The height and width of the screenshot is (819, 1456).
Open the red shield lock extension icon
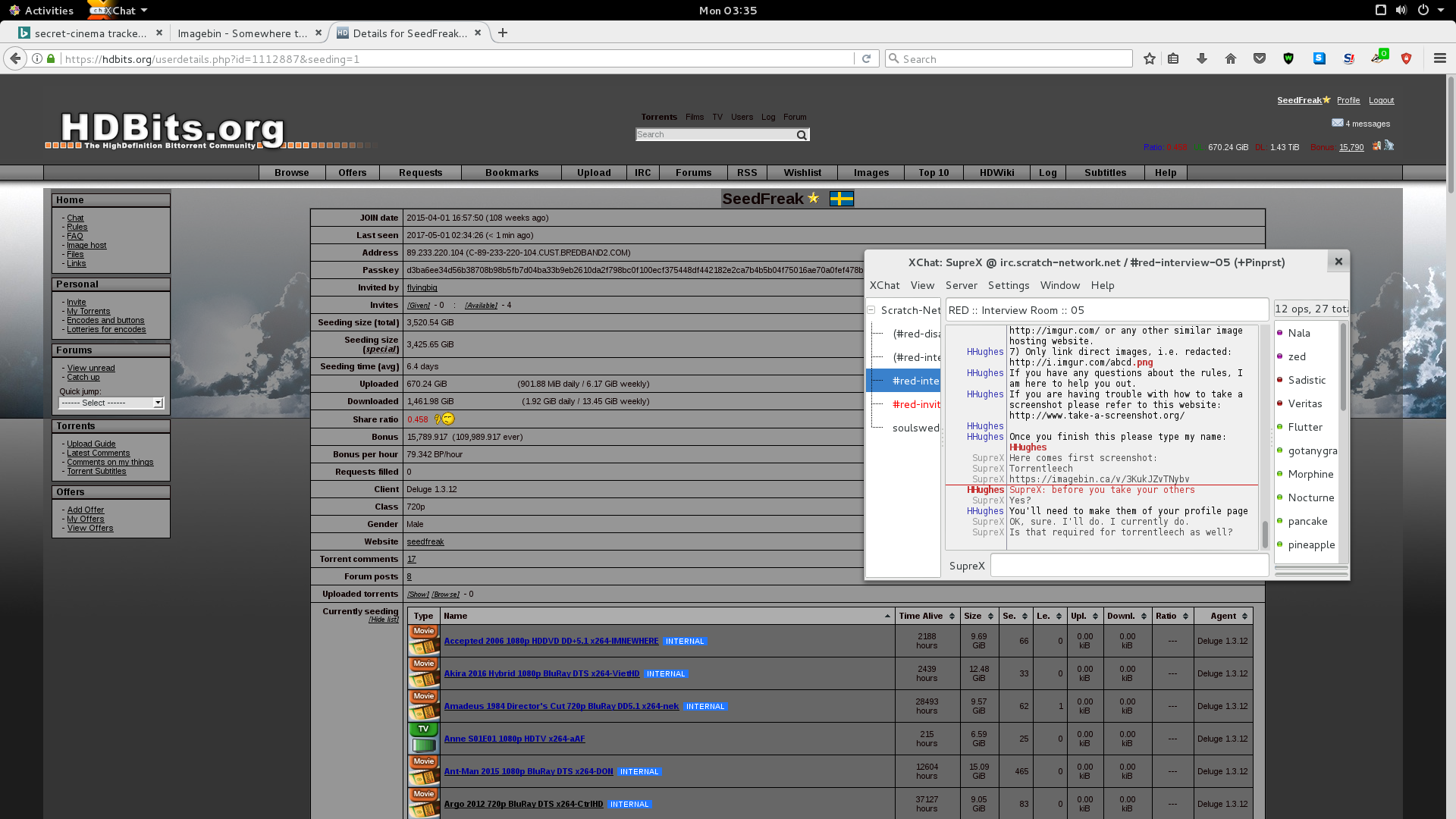point(1407,58)
